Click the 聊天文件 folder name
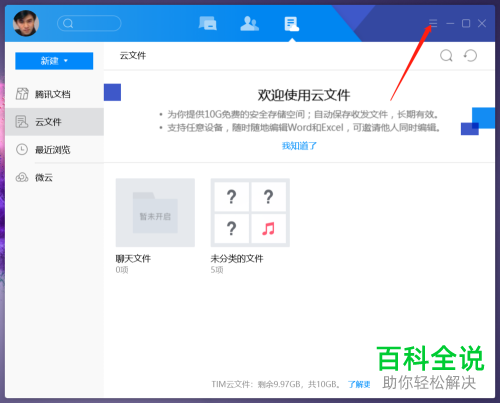 tap(133, 258)
